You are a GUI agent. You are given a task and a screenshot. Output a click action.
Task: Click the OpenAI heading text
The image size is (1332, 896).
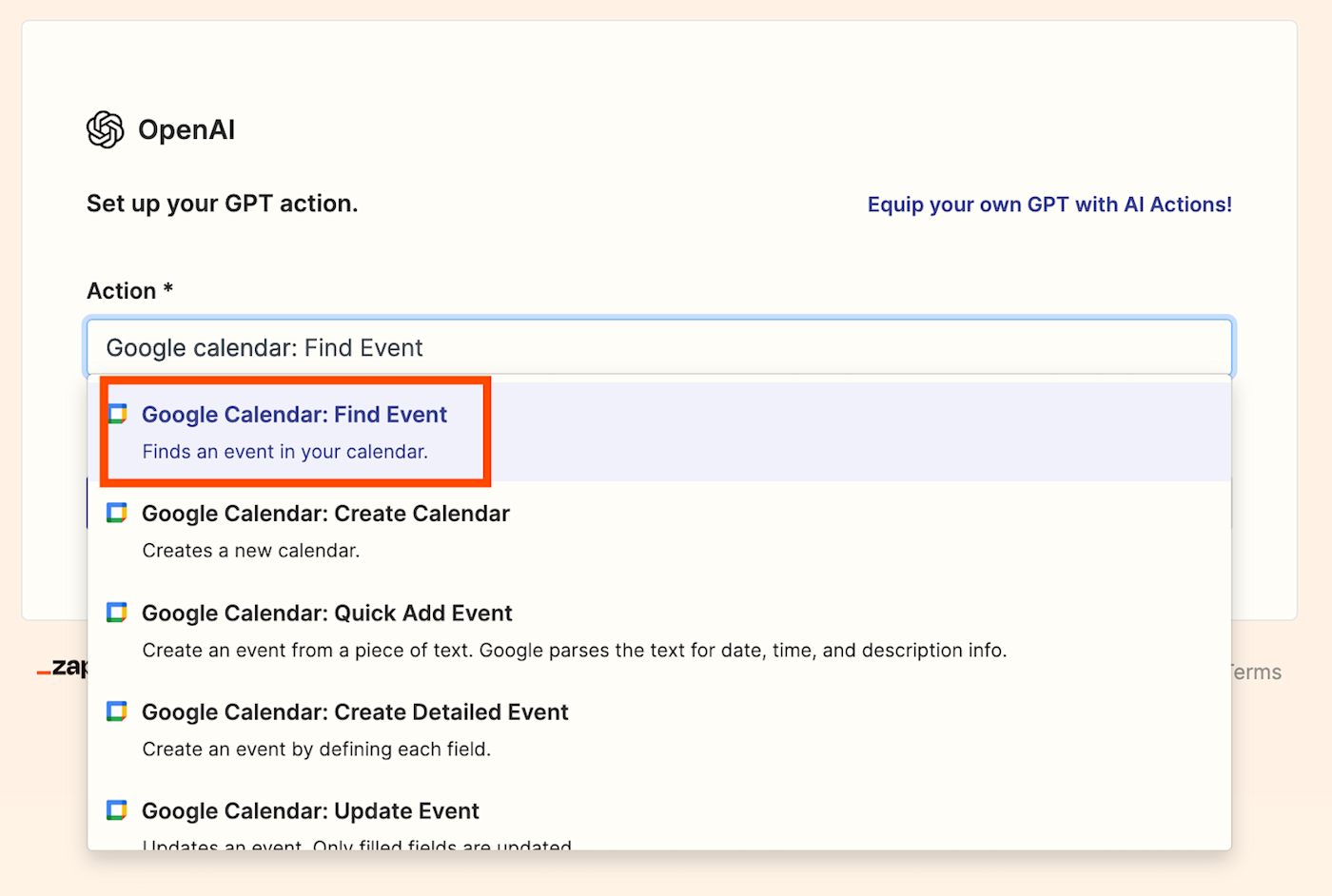(x=186, y=129)
